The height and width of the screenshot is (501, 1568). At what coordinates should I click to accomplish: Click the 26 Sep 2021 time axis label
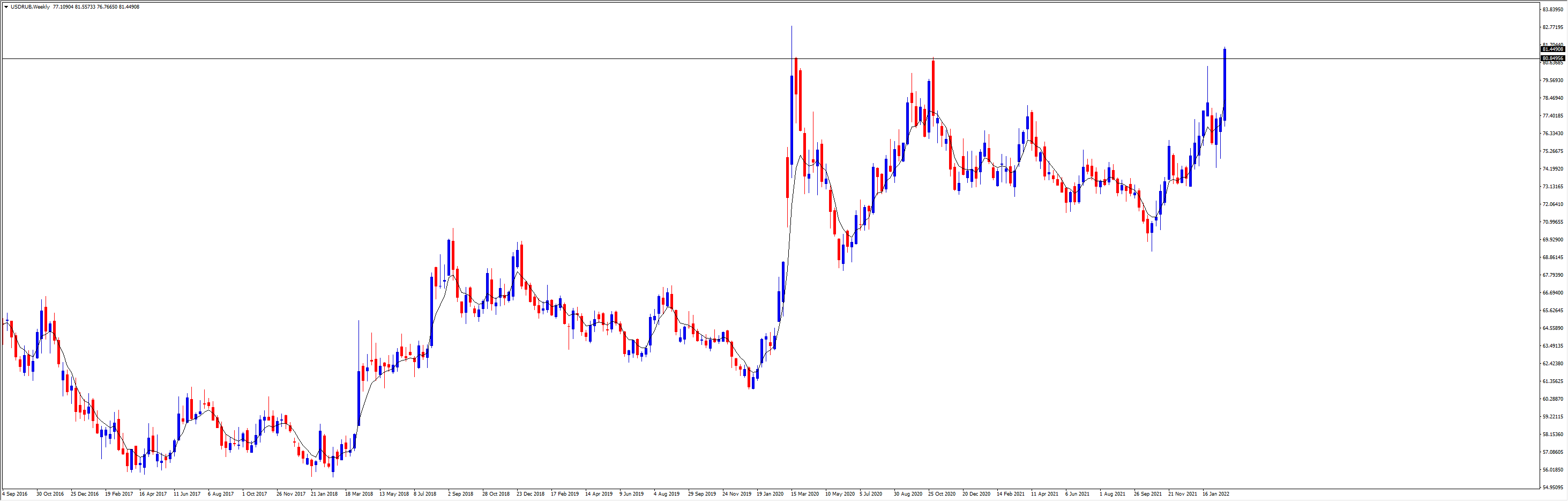point(1147,495)
